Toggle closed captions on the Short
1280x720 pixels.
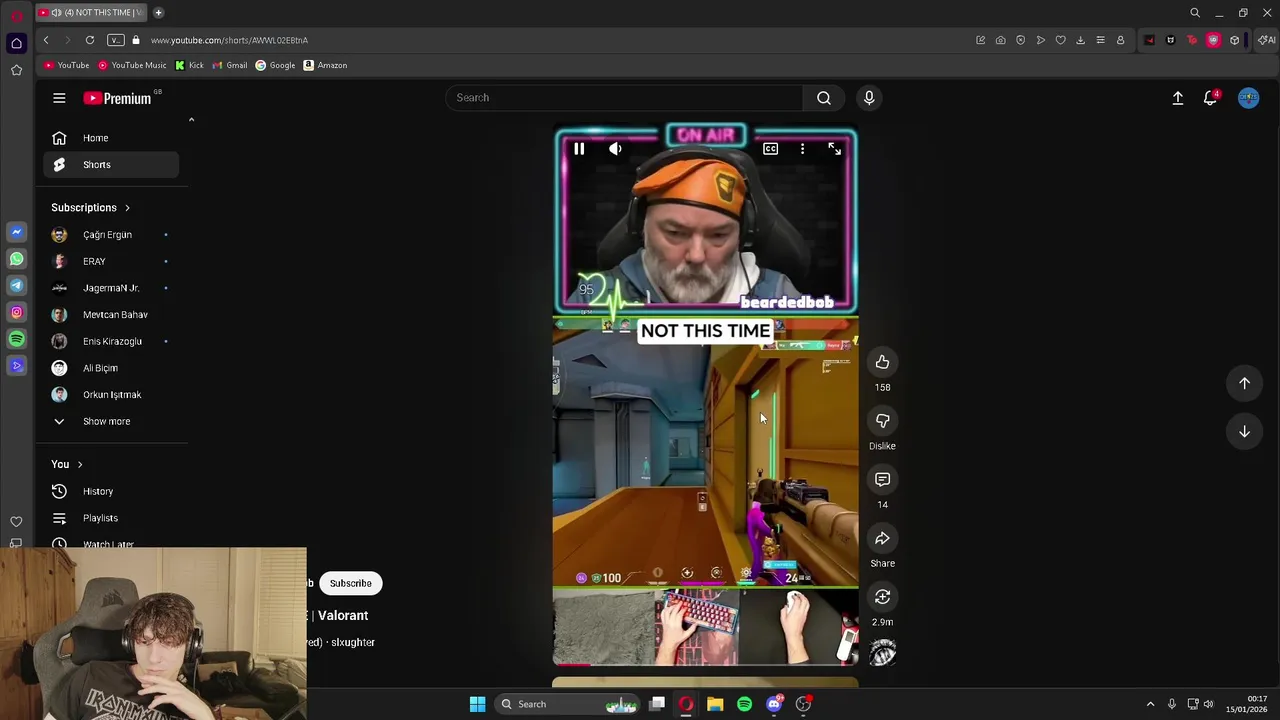tap(770, 149)
